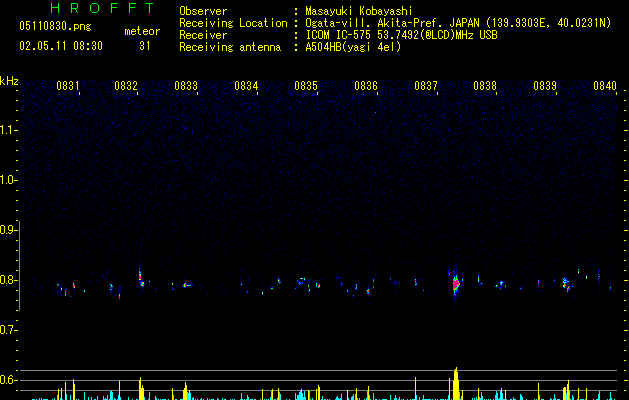Click the 0.7 kHz axis label
Screen dimensions: 629x400
point(8,330)
